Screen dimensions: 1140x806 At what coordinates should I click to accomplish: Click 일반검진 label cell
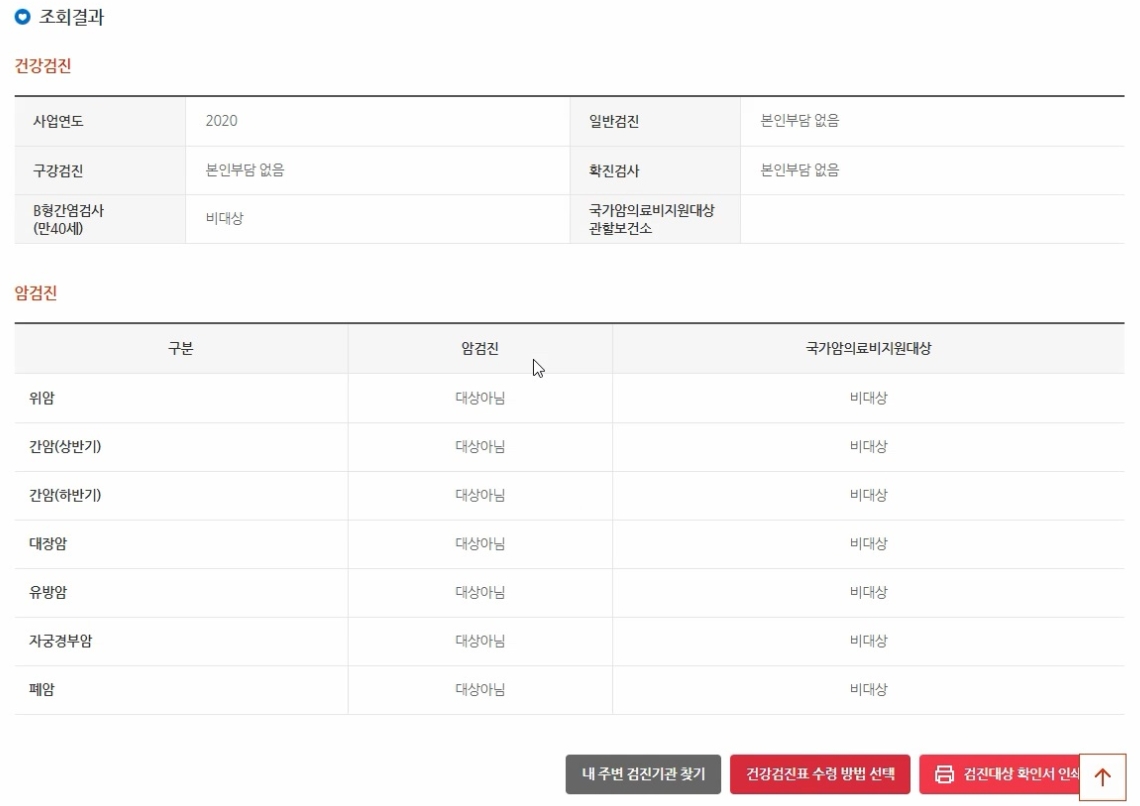coord(655,121)
